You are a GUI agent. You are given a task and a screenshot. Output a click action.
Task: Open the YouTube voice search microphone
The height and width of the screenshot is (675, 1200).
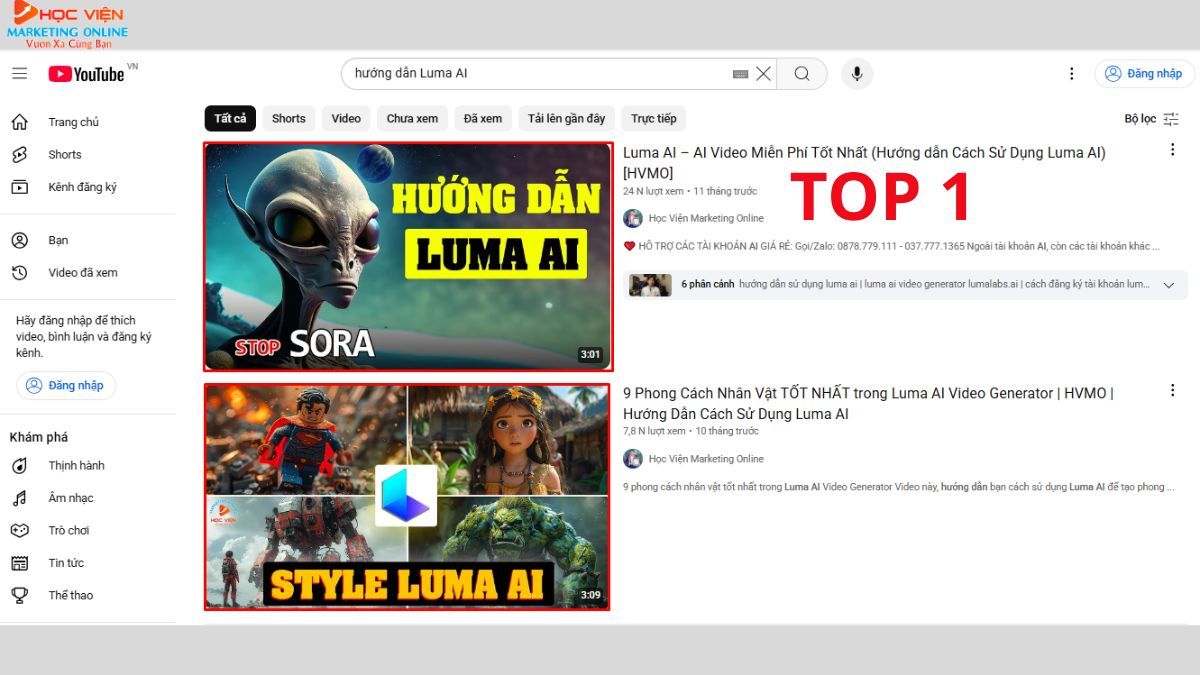(856, 73)
